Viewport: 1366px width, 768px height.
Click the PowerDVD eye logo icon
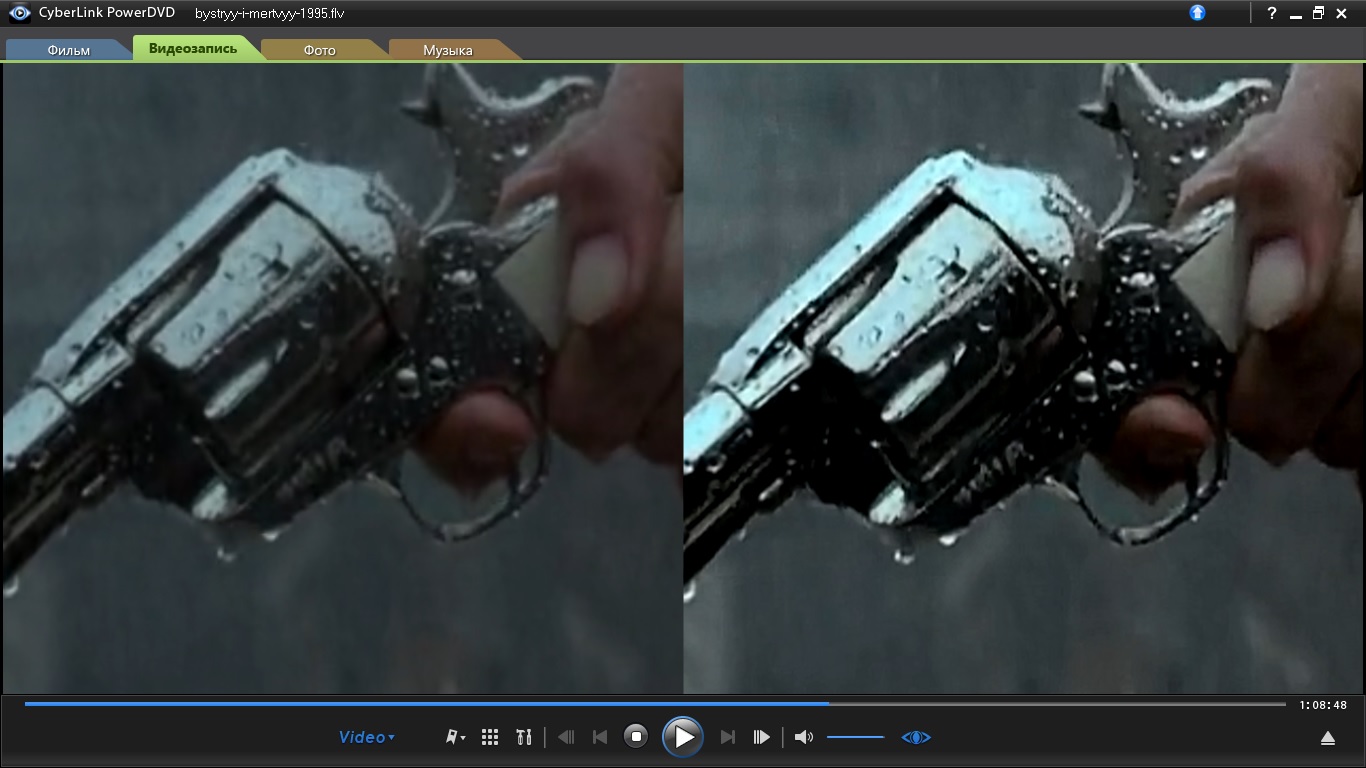18,13
